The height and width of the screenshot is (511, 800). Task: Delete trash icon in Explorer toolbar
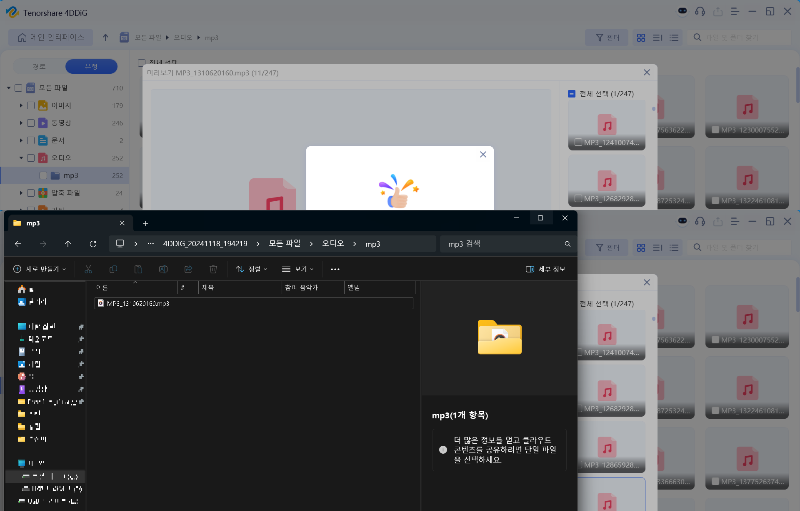click(213, 269)
